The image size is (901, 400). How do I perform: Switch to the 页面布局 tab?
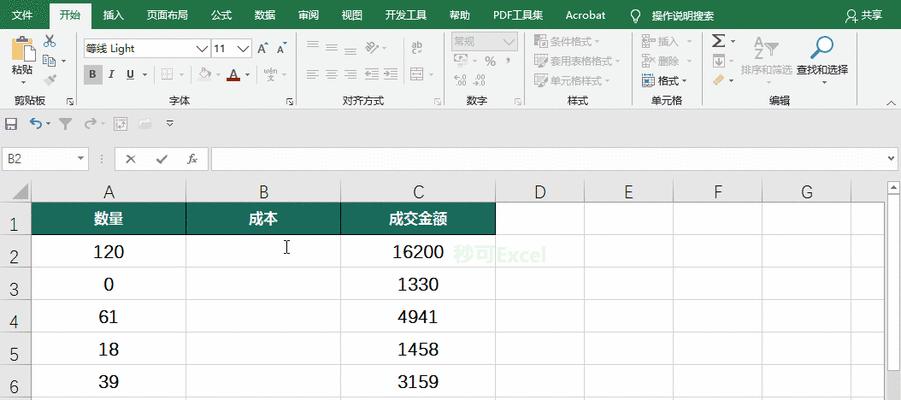pyautogui.click(x=167, y=15)
